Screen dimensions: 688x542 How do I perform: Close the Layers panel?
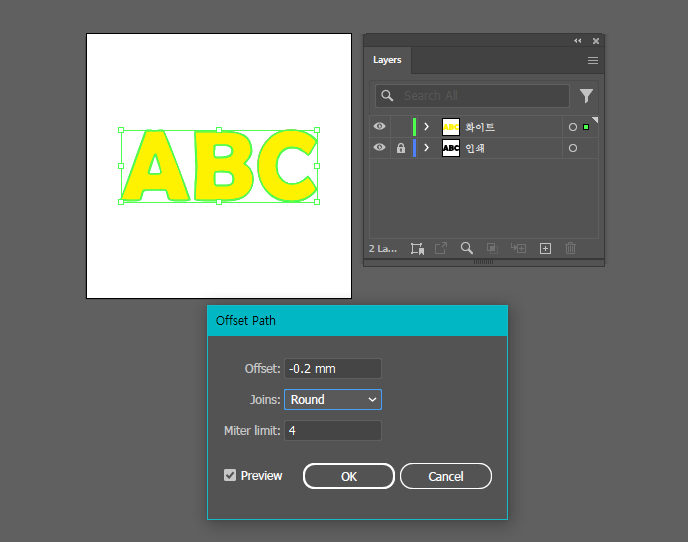[x=596, y=41]
